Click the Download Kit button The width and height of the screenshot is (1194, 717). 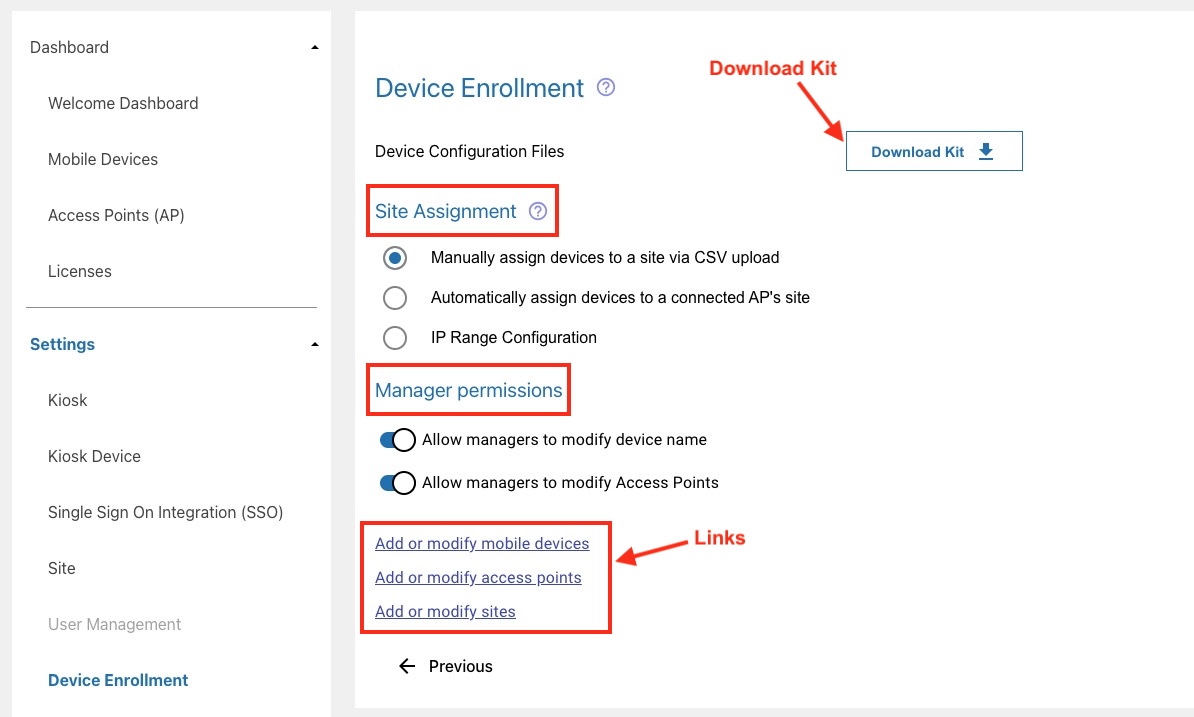(x=933, y=151)
